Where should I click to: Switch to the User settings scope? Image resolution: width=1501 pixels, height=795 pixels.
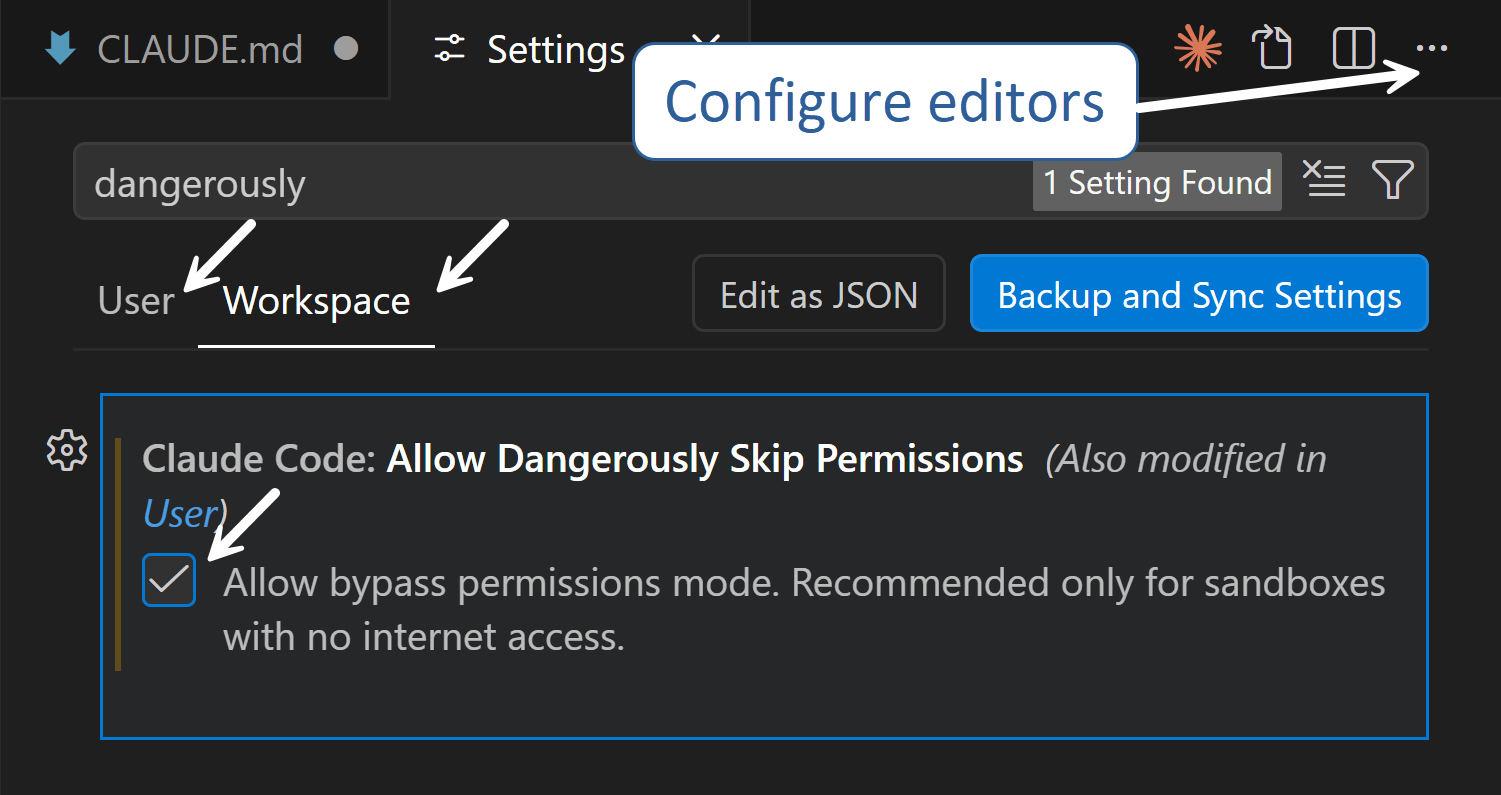pos(136,300)
